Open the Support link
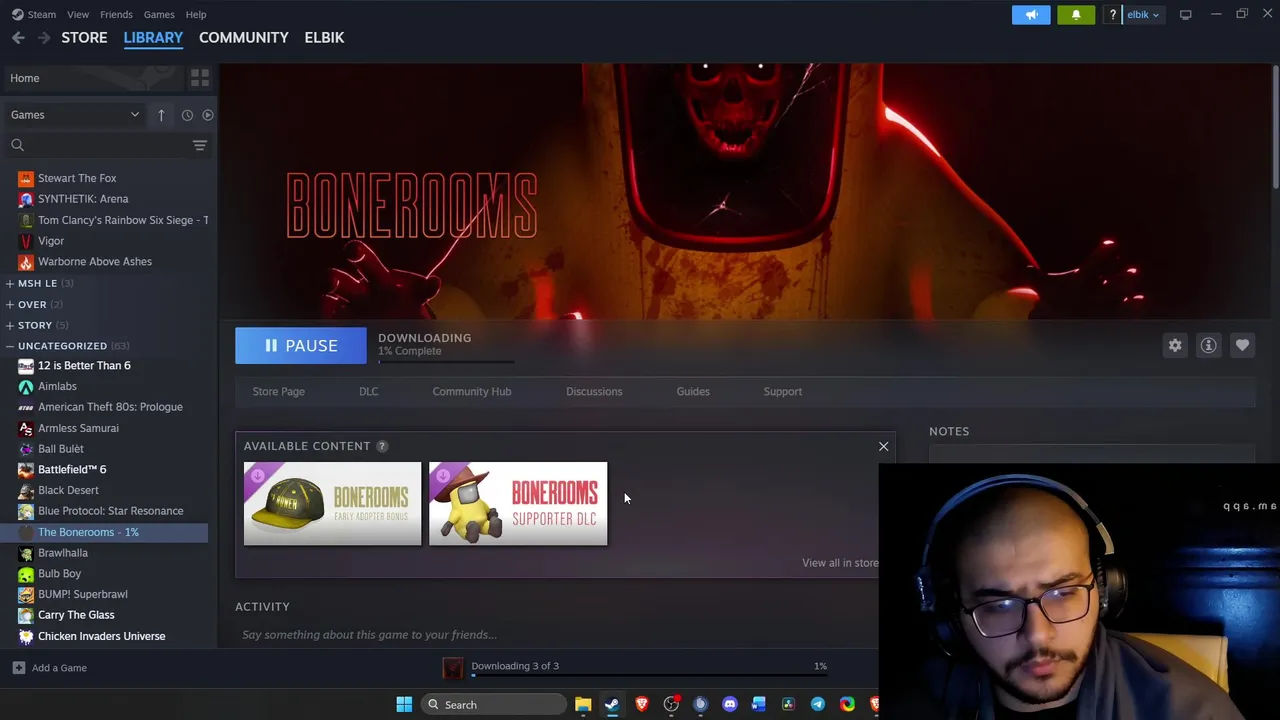 coord(783,392)
